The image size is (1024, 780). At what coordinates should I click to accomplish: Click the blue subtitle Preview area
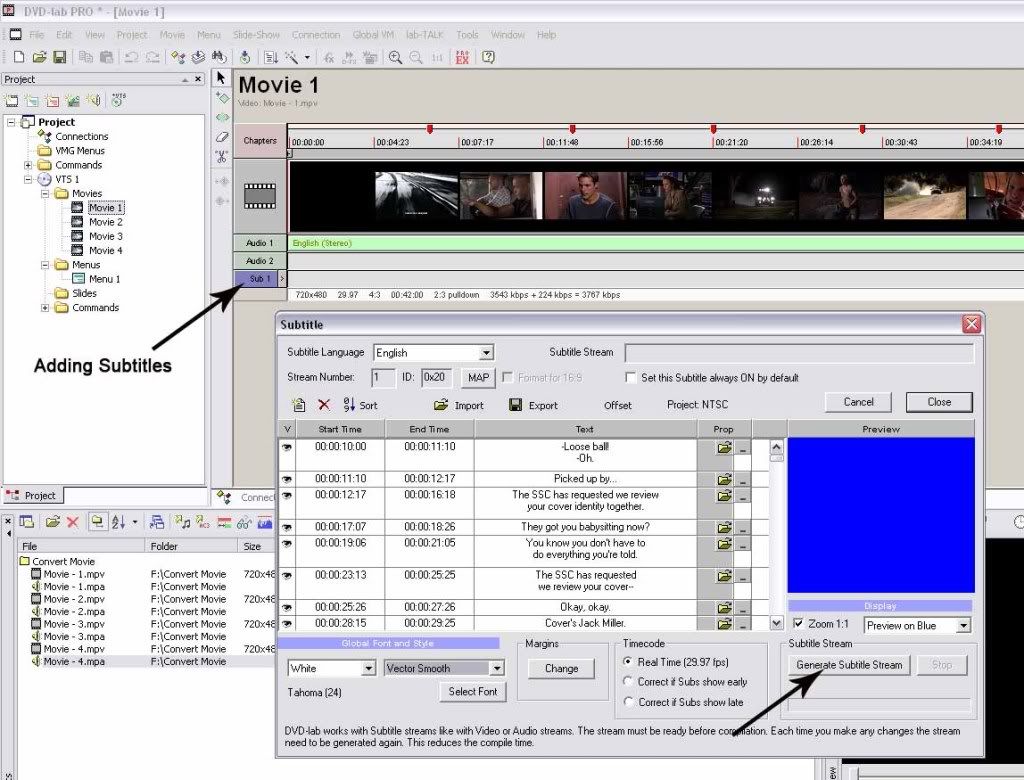[x=881, y=515]
